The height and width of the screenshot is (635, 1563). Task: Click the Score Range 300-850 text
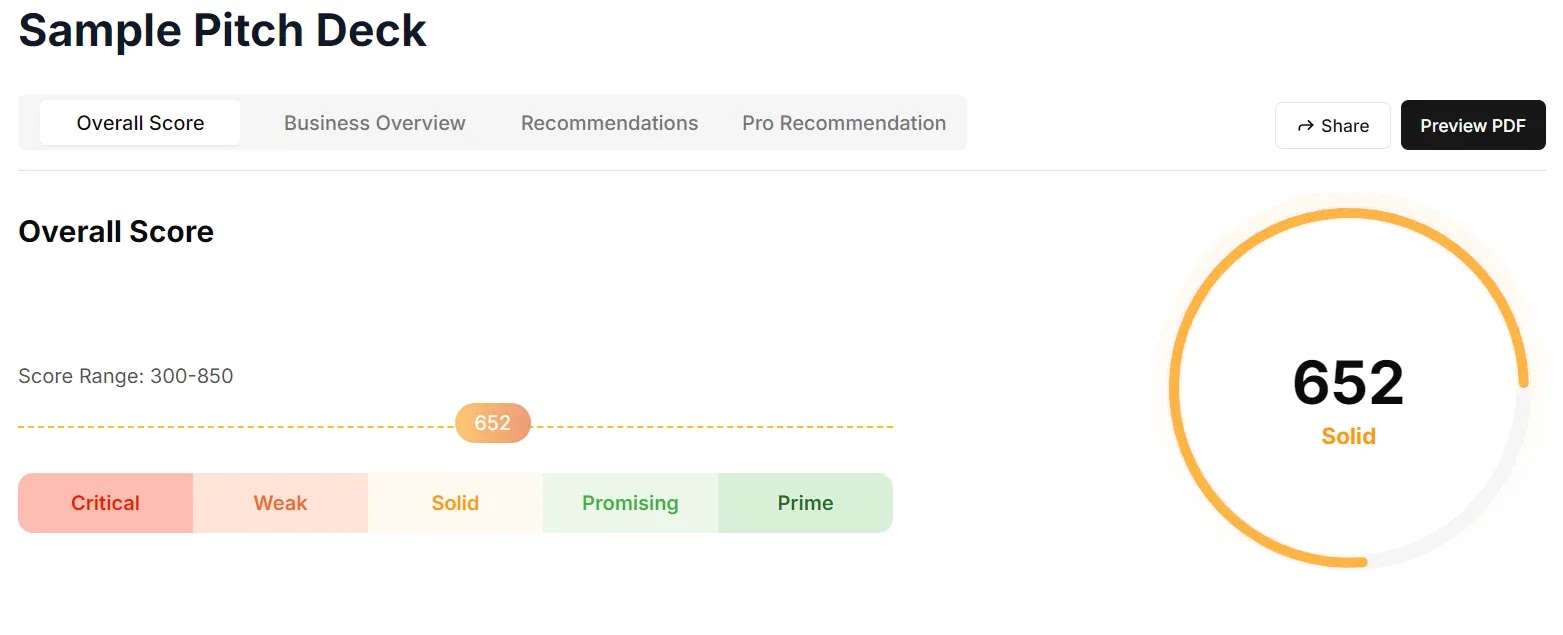click(126, 377)
